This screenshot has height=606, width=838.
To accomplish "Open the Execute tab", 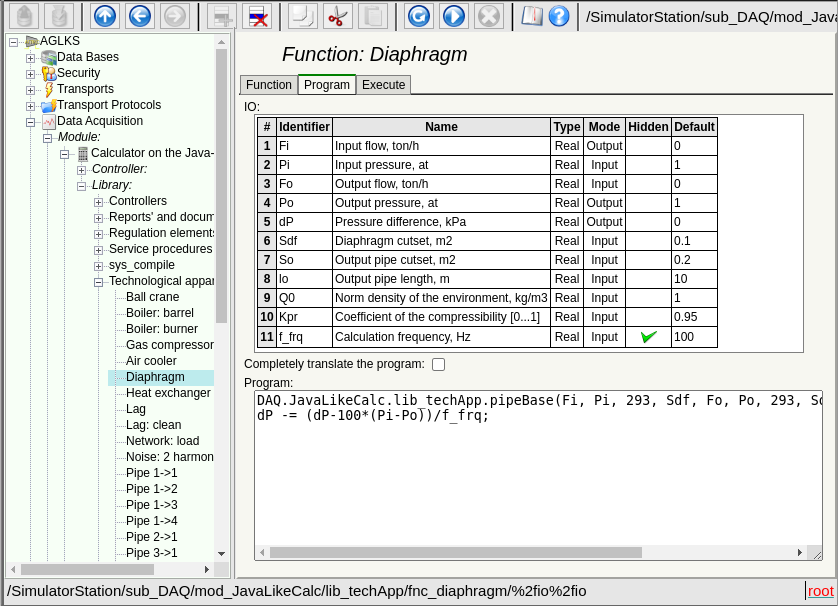I will (x=383, y=85).
